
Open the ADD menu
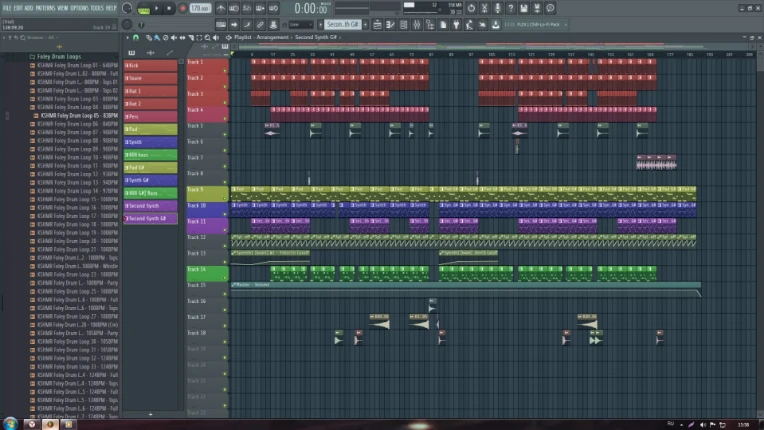(29, 8)
